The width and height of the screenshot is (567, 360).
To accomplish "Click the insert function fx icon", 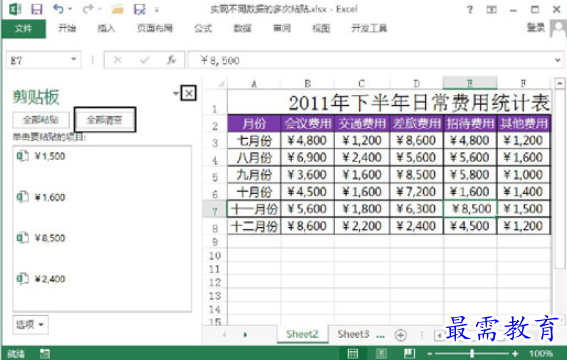I will (171, 60).
